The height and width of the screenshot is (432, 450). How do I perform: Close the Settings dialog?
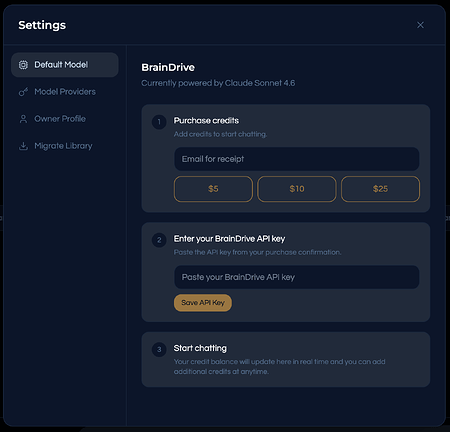point(420,25)
